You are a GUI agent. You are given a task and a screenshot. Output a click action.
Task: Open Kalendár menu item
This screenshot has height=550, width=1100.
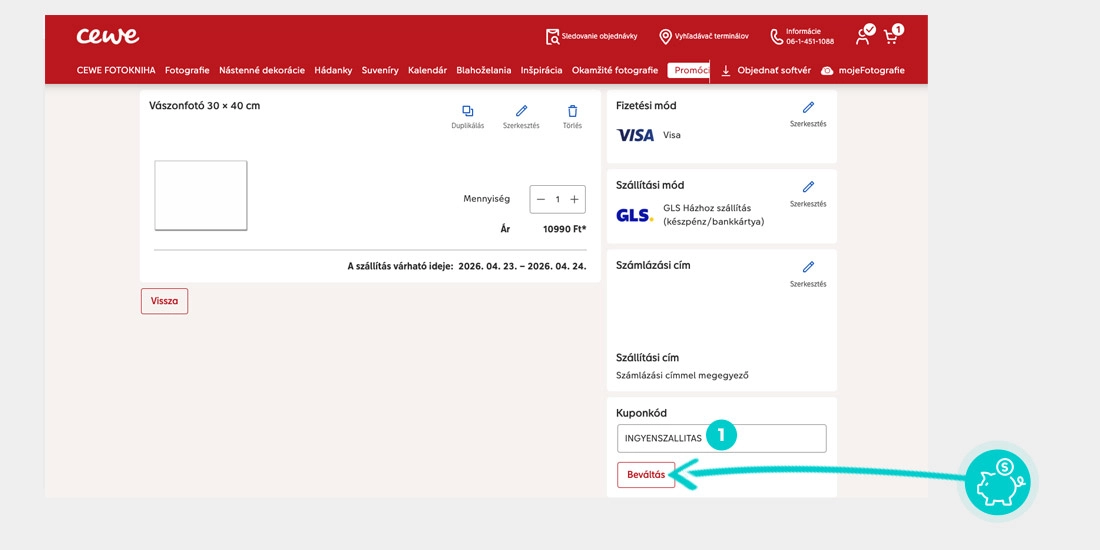tap(427, 70)
